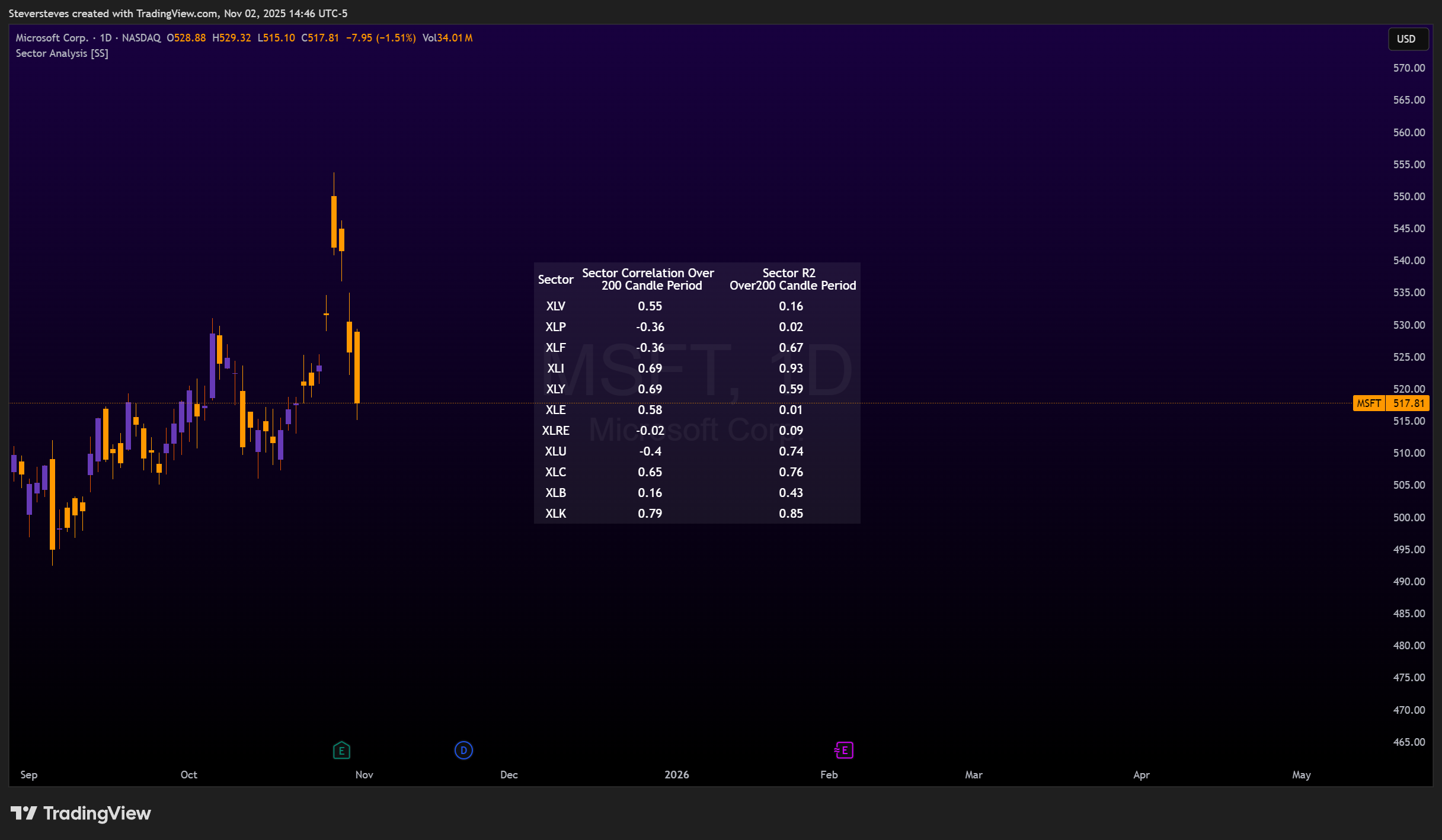The width and height of the screenshot is (1442, 840).
Task: Click the 517.81 current price label
Action: pos(1408,403)
